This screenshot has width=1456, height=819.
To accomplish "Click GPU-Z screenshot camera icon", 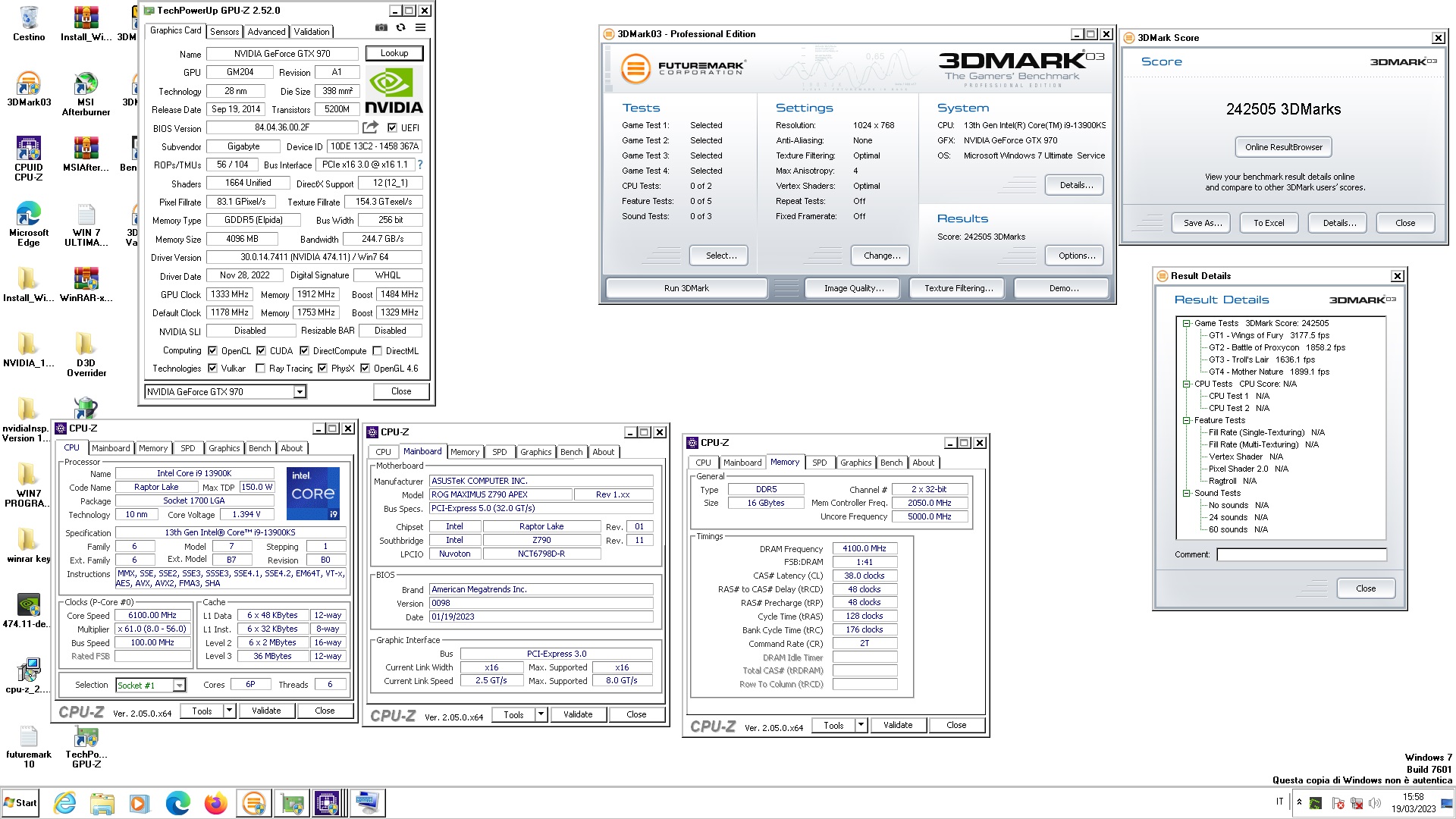I will click(x=381, y=28).
